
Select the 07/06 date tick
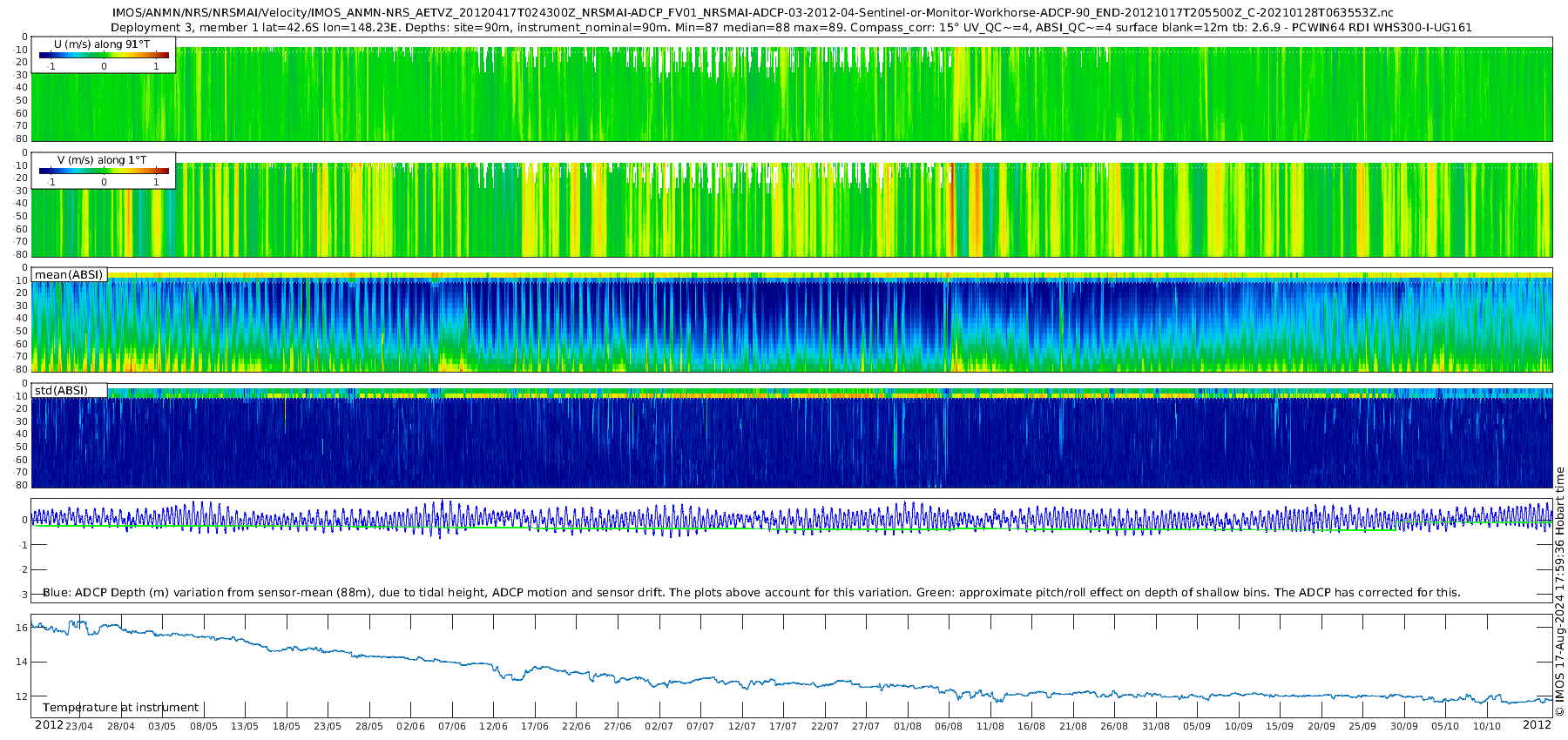(x=451, y=726)
